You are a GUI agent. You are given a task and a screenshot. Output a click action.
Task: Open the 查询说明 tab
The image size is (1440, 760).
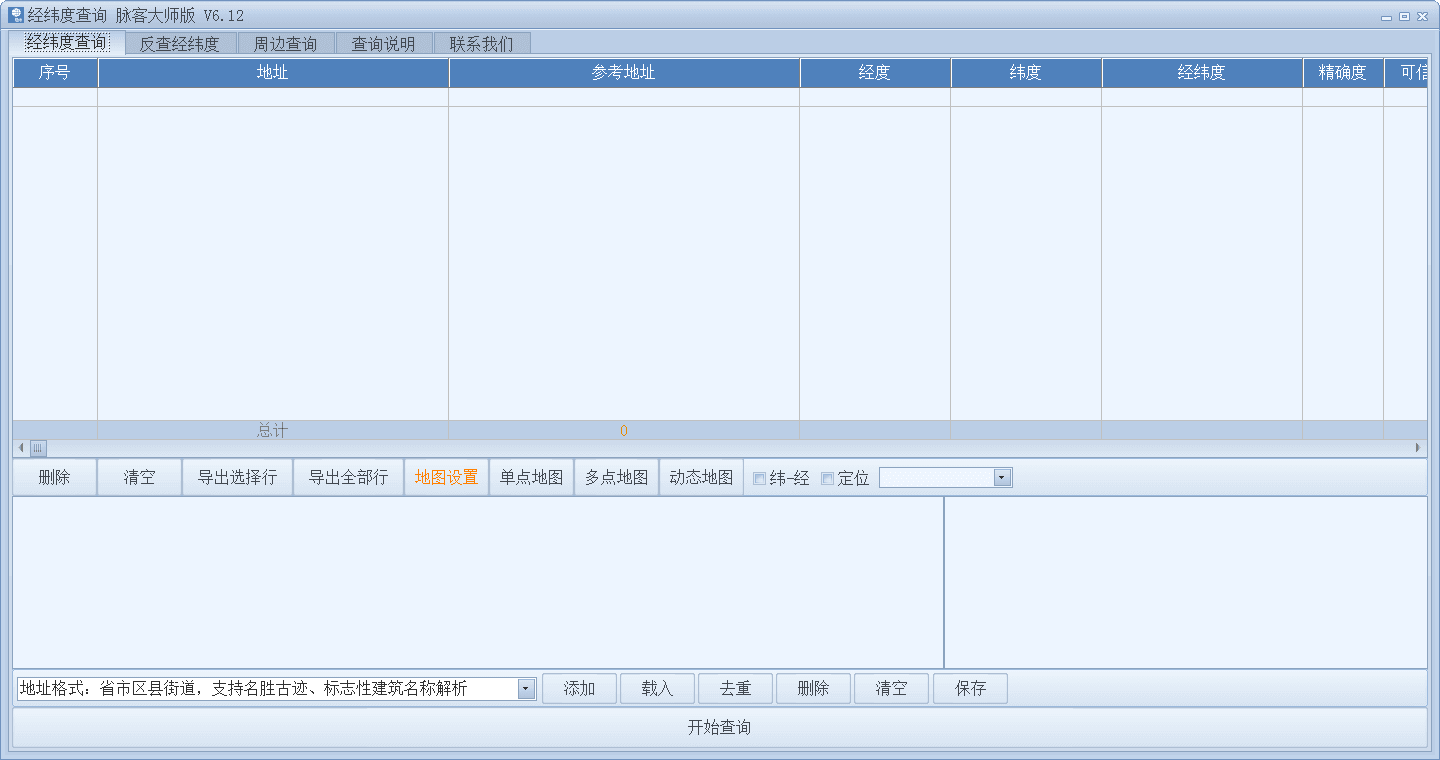pos(383,44)
